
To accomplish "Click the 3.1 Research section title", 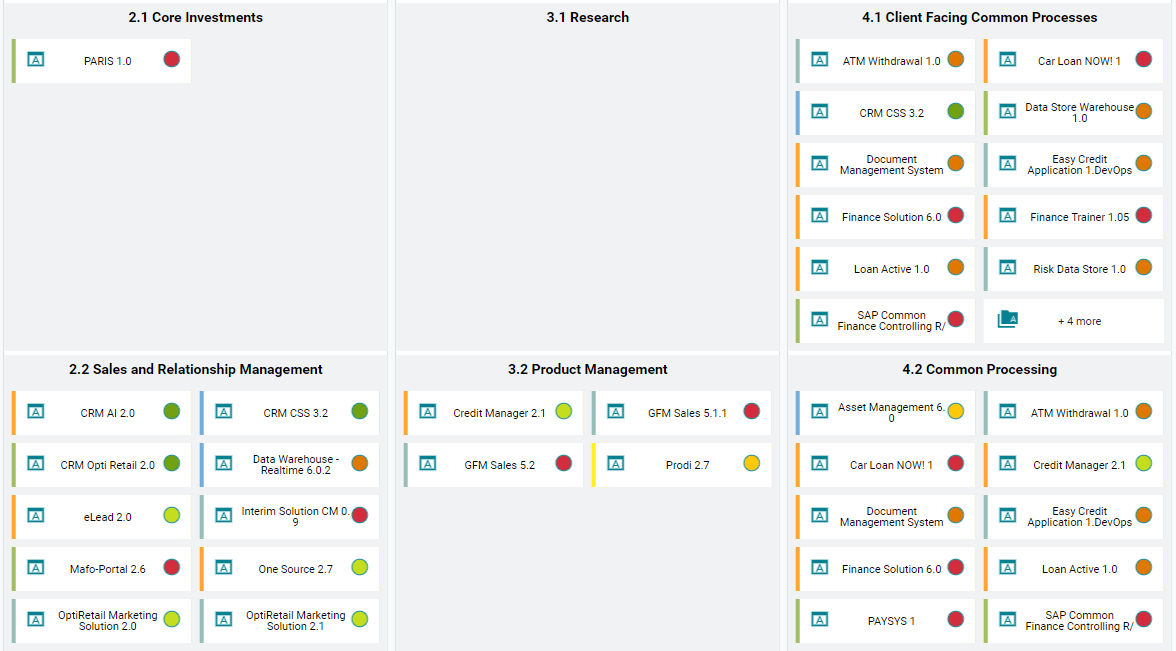I will coord(587,18).
